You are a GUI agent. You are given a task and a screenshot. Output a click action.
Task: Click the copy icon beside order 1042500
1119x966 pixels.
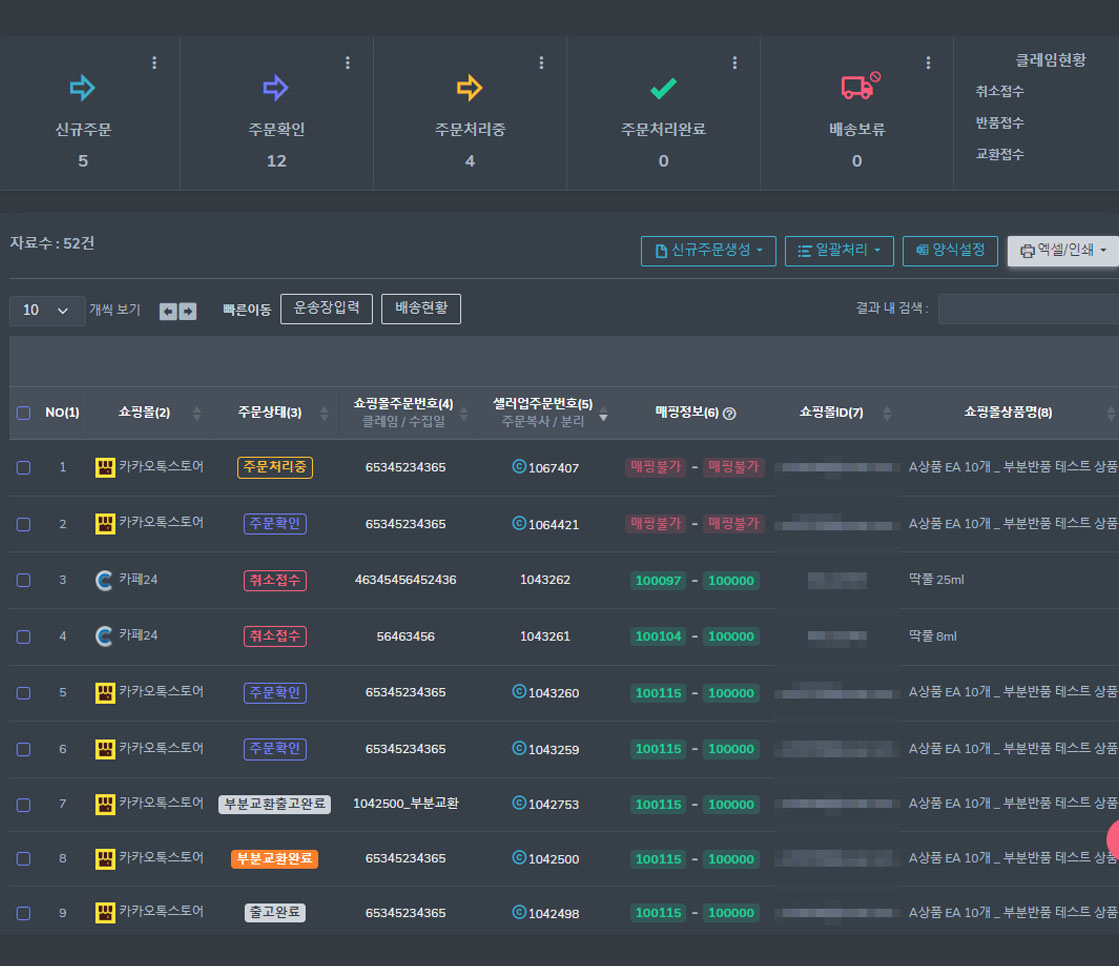pyautogui.click(x=519, y=858)
